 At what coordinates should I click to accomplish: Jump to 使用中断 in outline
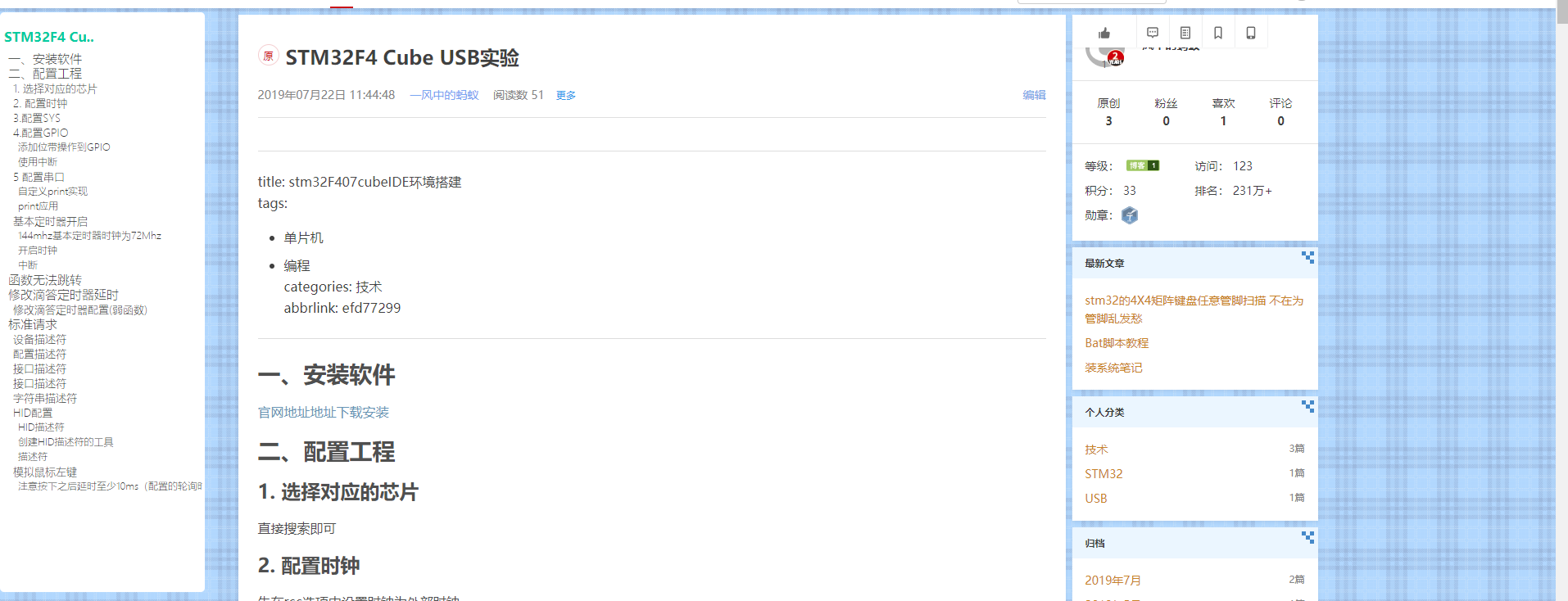click(38, 162)
